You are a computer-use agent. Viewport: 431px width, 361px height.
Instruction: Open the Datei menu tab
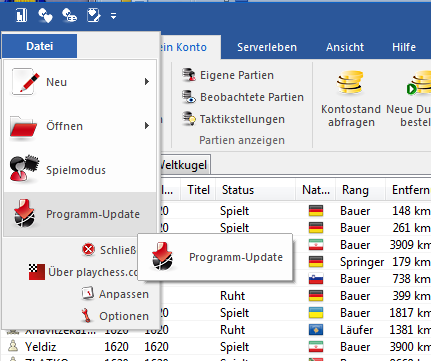tap(39, 46)
